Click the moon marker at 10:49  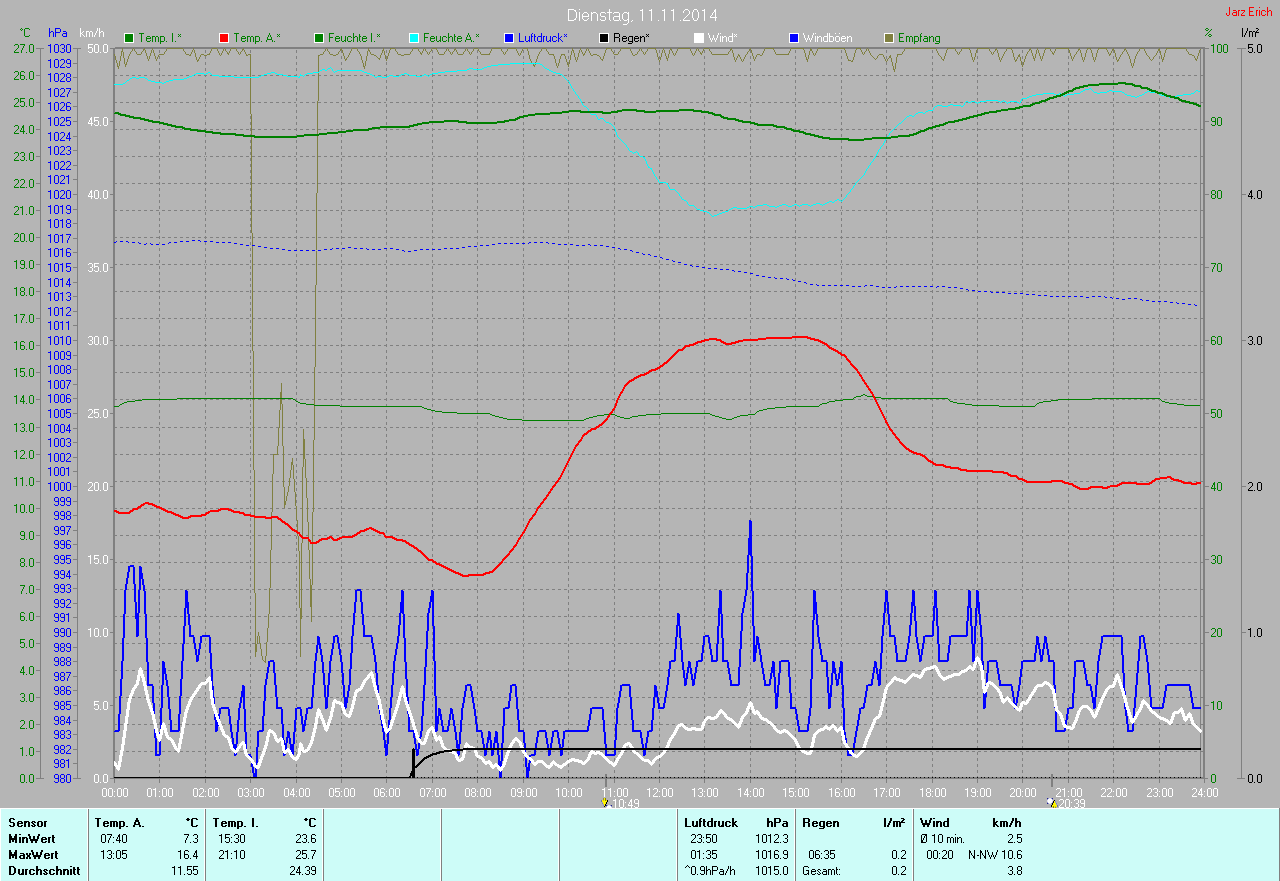click(605, 801)
